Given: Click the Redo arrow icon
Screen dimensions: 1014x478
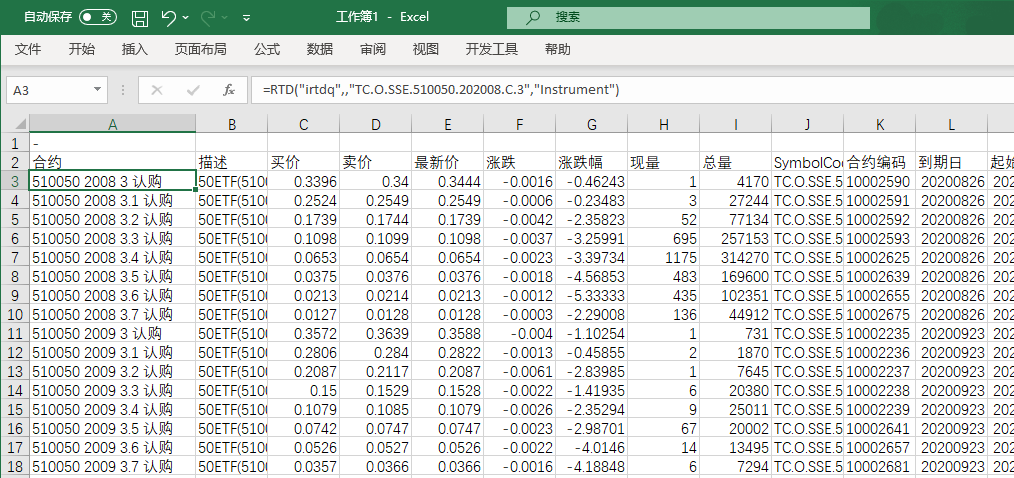Looking at the screenshot, I should 209,17.
